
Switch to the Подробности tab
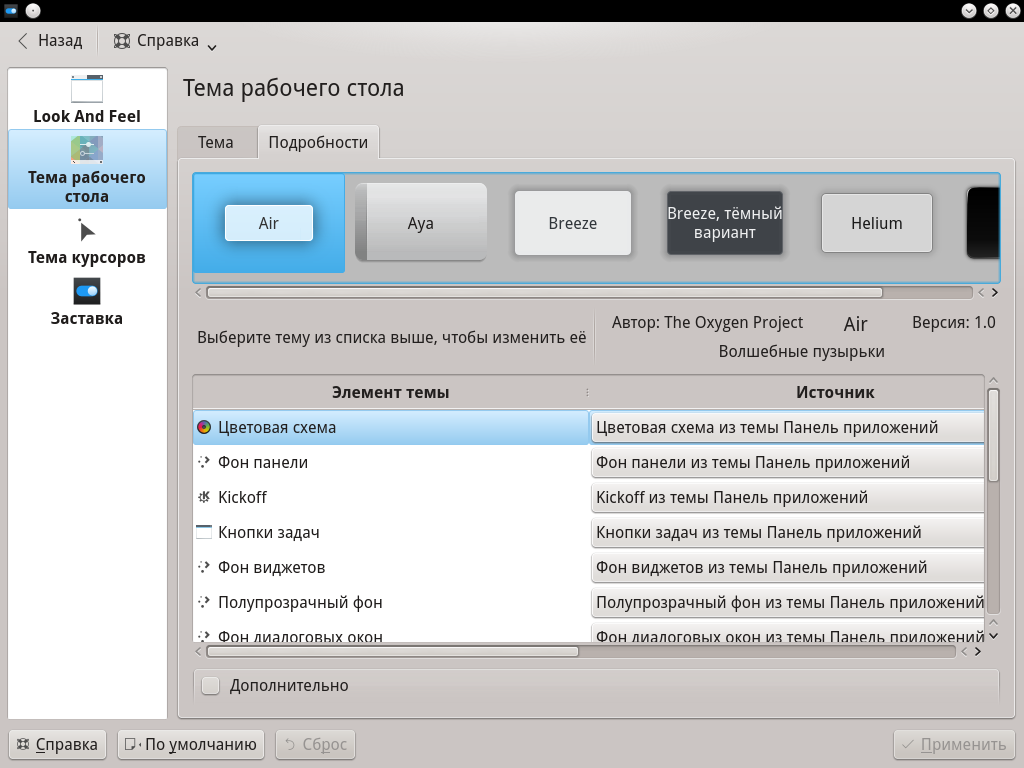pyautogui.click(x=318, y=142)
